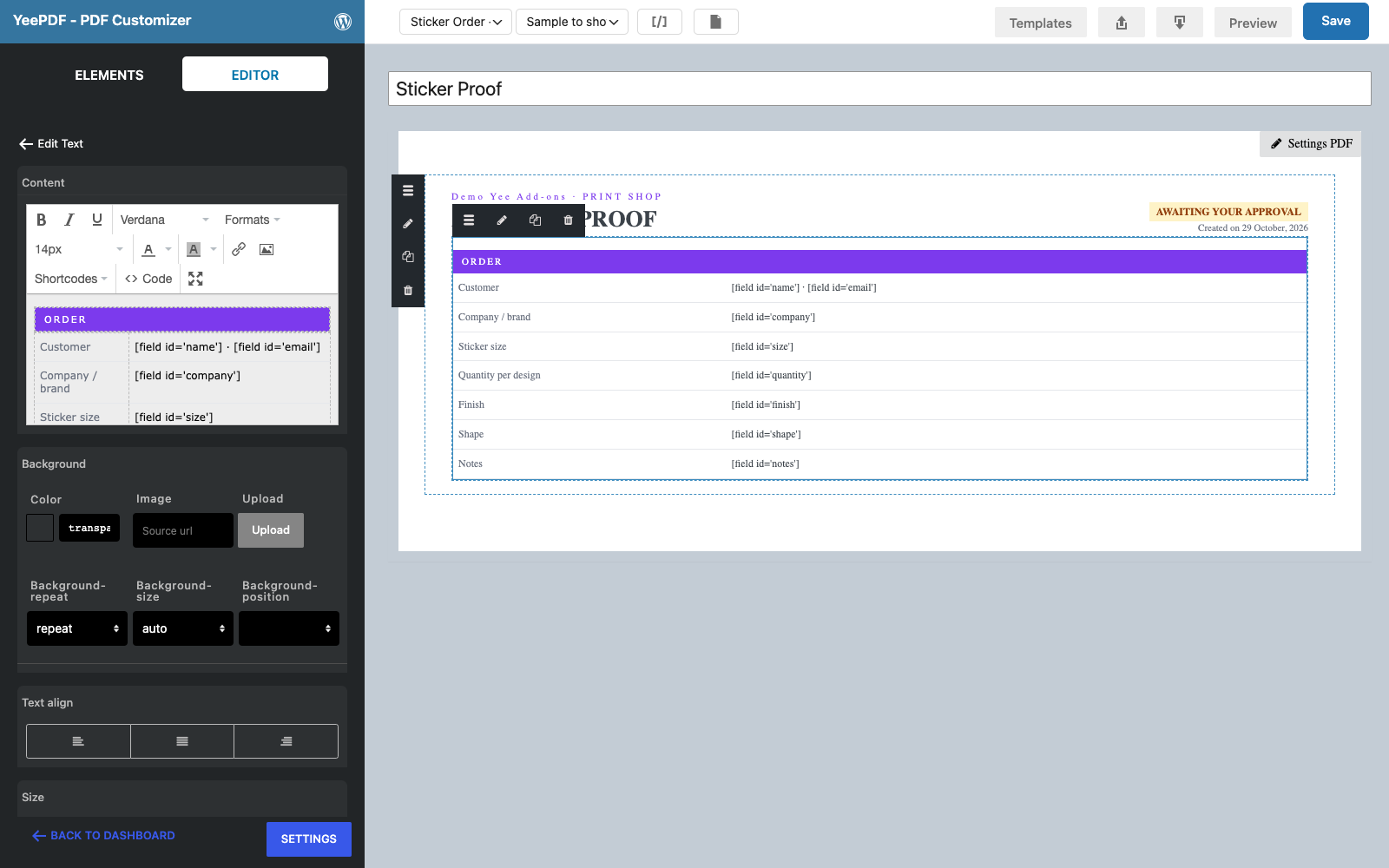Click the shortcode brackets icon in top bar
The height and width of the screenshot is (868, 1389).
click(x=660, y=22)
